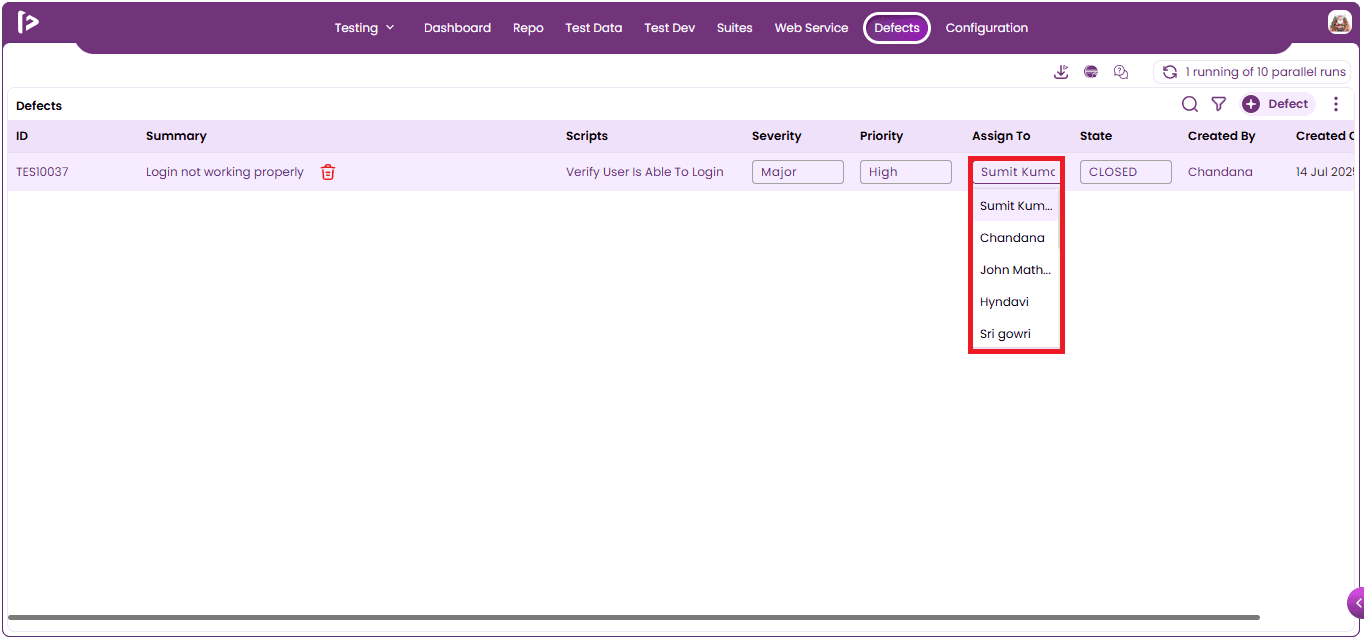This screenshot has width=1364, height=639.
Task: Open the Severity Major dropdown
Action: click(798, 172)
